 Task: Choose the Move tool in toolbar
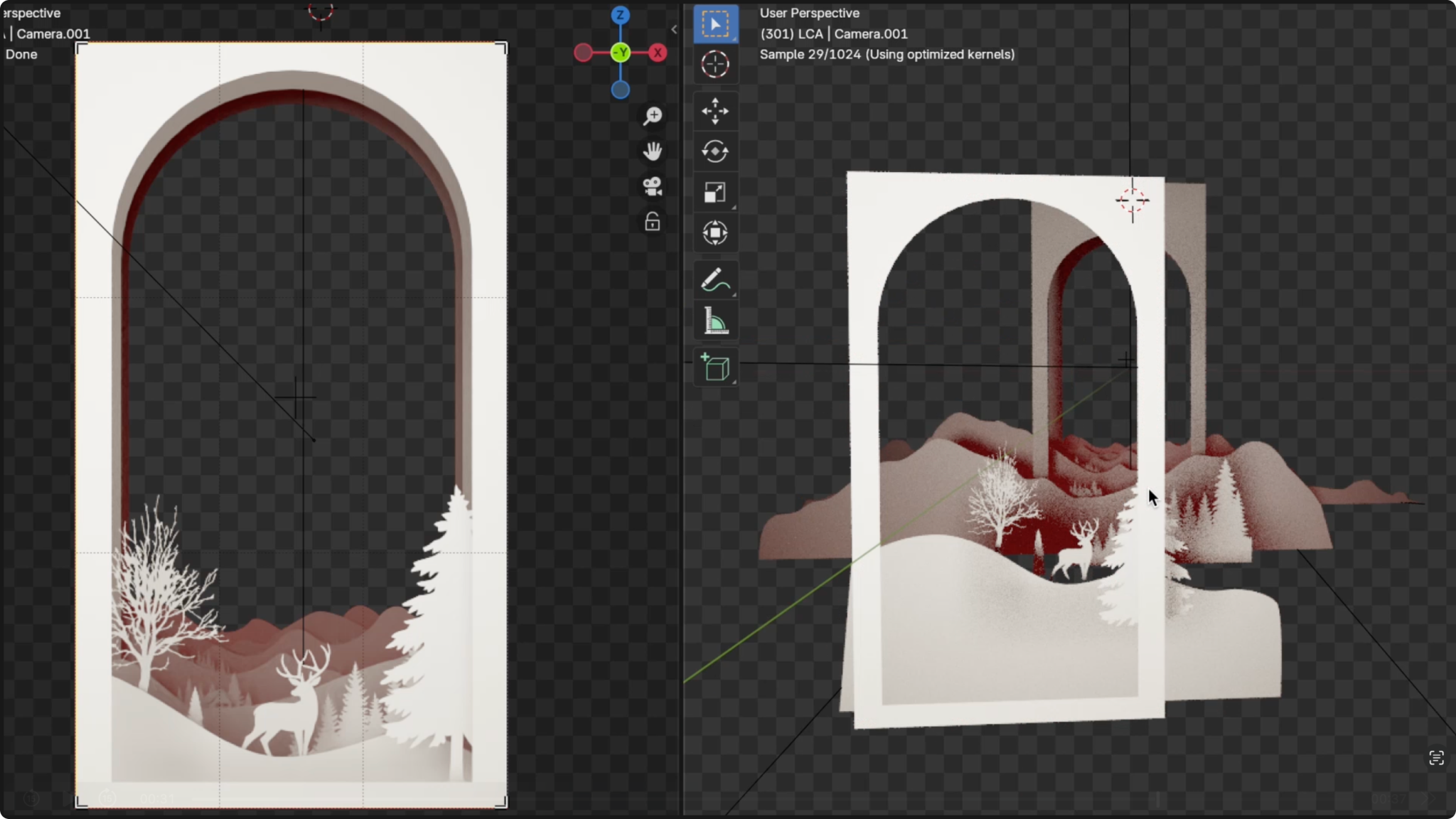point(715,112)
